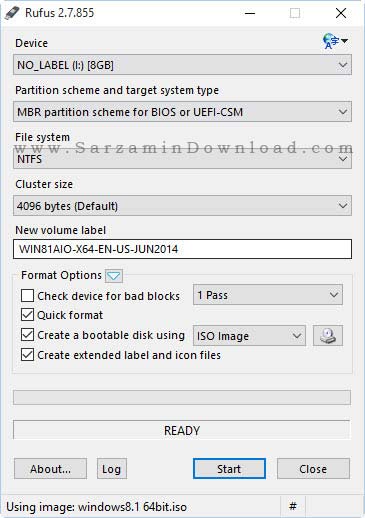This screenshot has height=518, width=365.
Task: Click inside the New volume label field
Action: [x=182, y=249]
